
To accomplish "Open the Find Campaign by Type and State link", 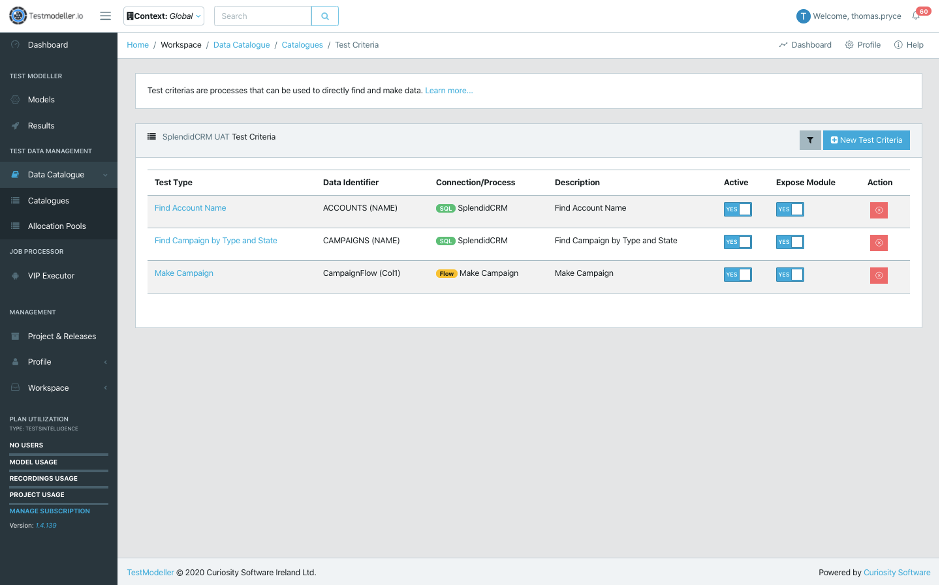I will click(215, 241).
